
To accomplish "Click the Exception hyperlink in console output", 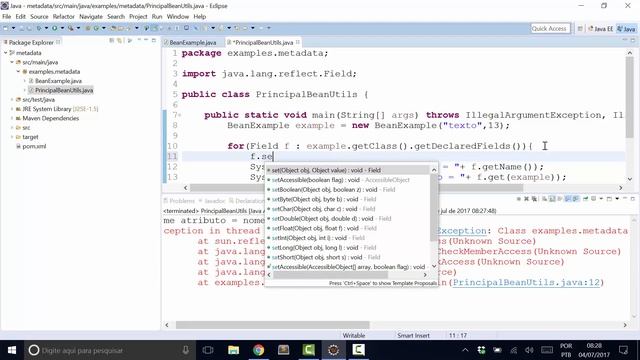I will click(461, 231).
